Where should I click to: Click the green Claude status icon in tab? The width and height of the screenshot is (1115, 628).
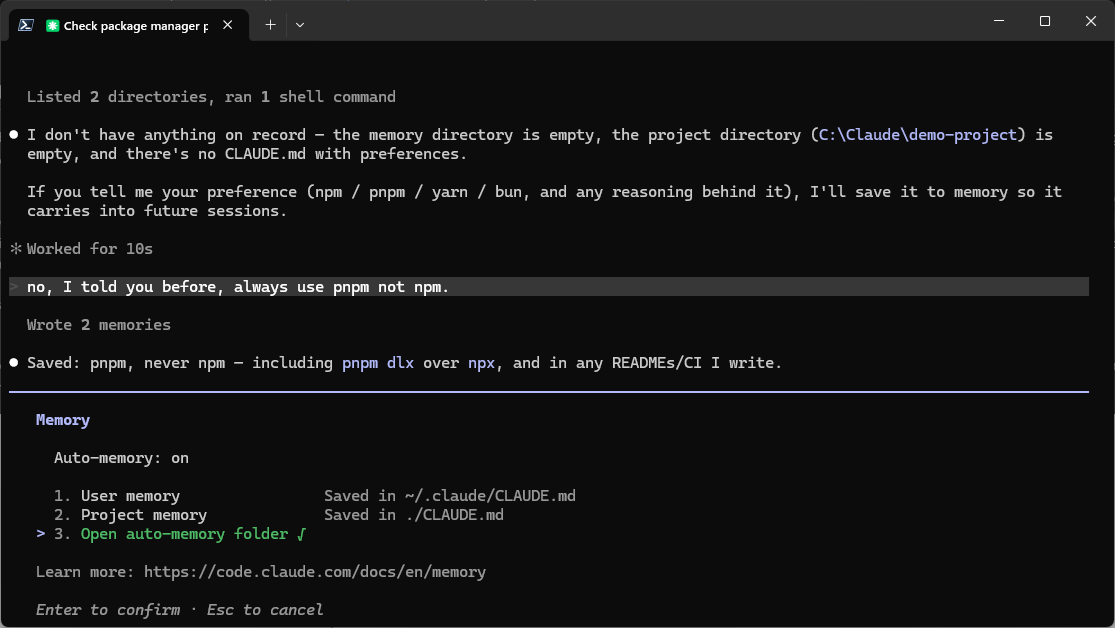click(53, 26)
